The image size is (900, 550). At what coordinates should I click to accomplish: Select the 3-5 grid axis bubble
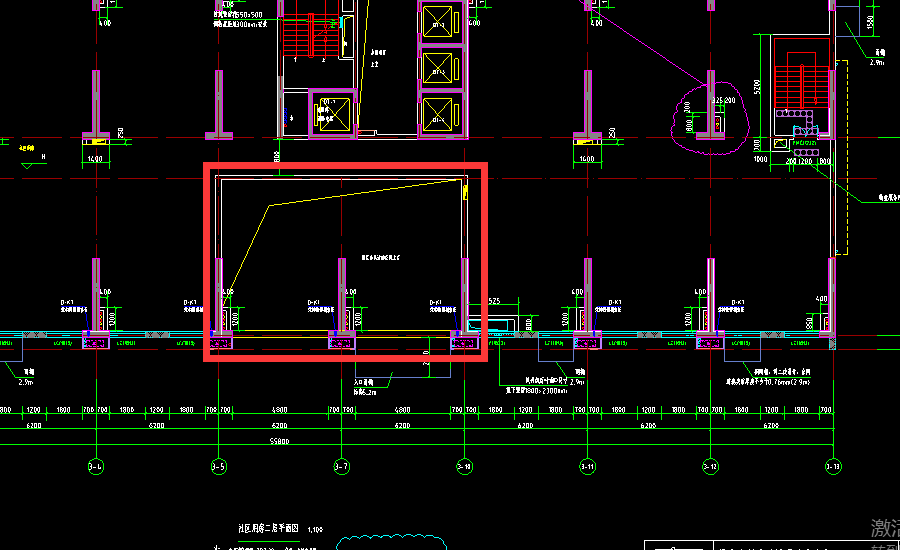click(219, 466)
